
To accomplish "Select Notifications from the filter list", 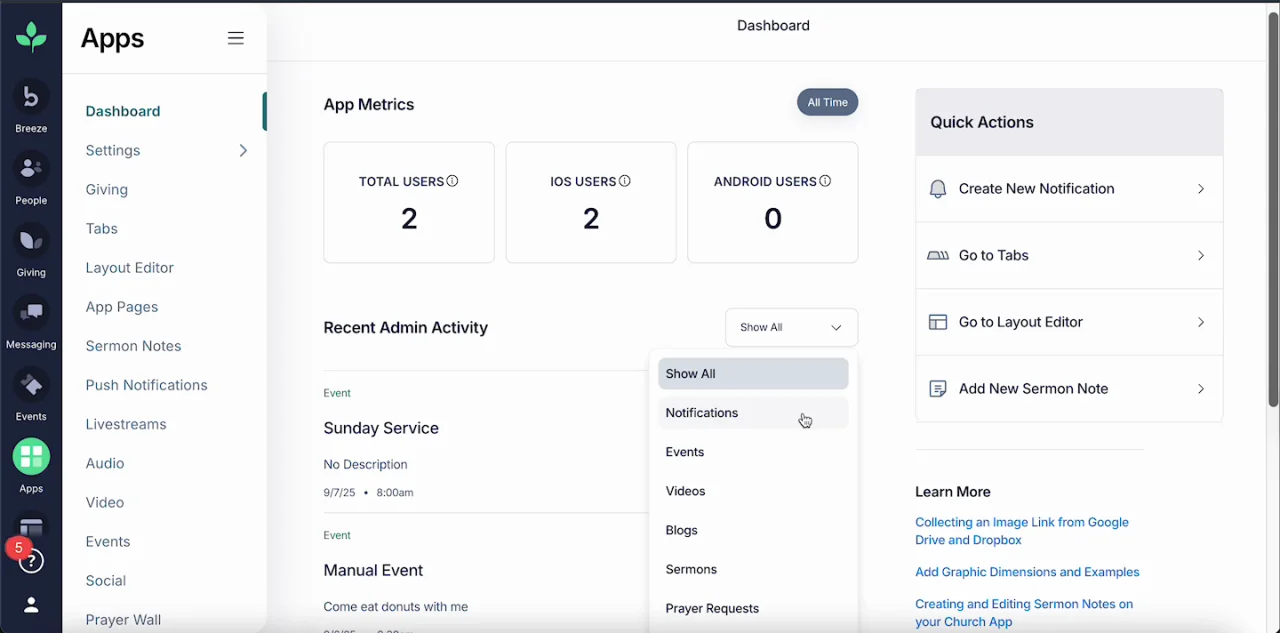I will pyautogui.click(x=702, y=413).
